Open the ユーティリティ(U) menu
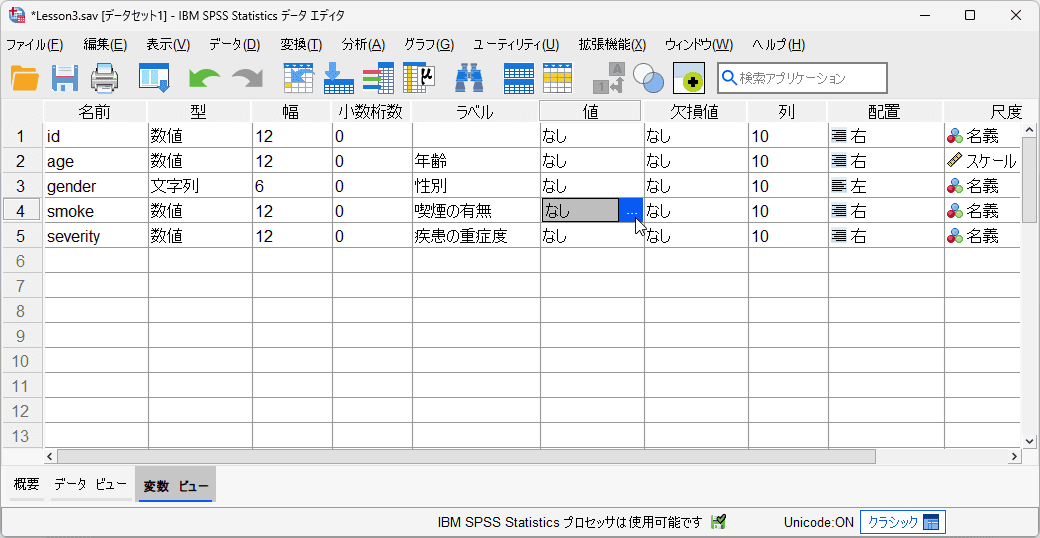Image resolution: width=1040 pixels, height=538 pixels. pos(516,45)
